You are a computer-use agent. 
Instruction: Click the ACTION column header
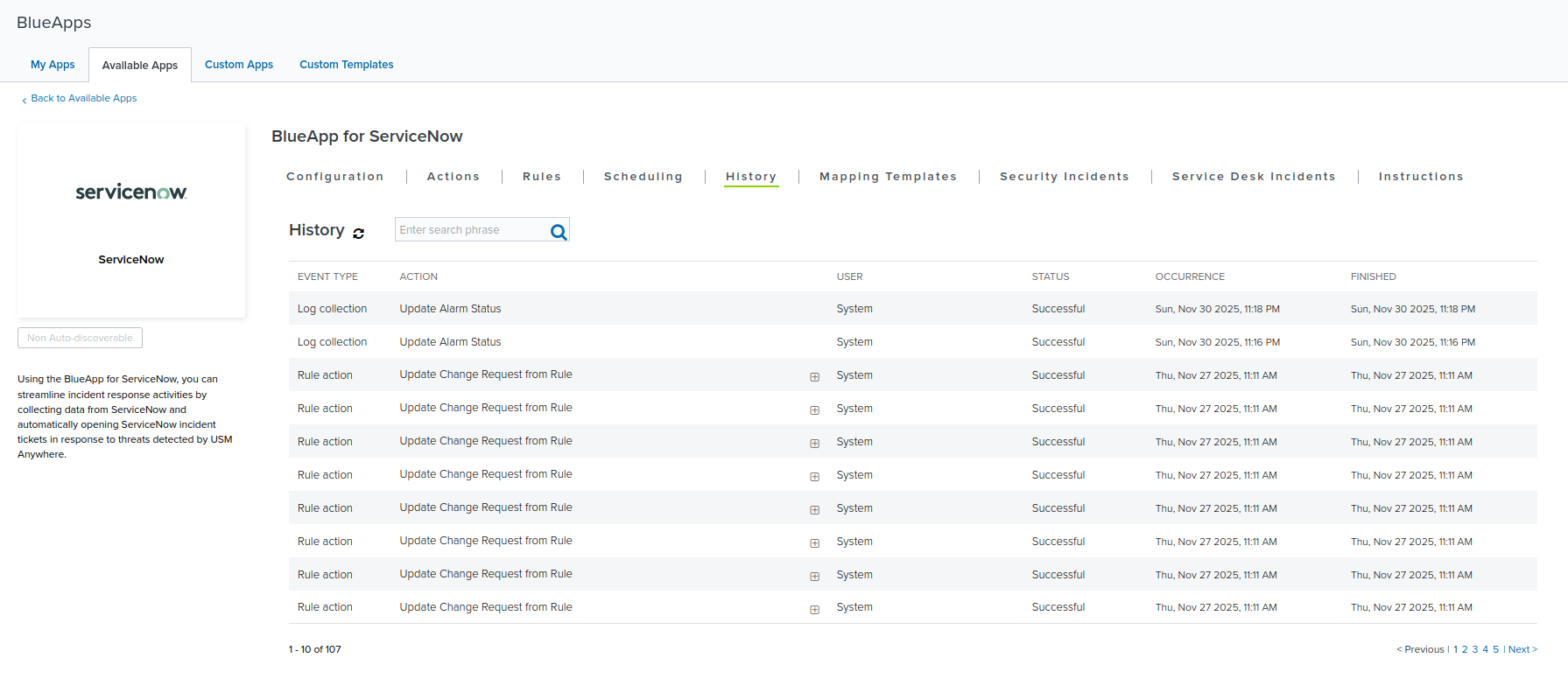(x=418, y=276)
